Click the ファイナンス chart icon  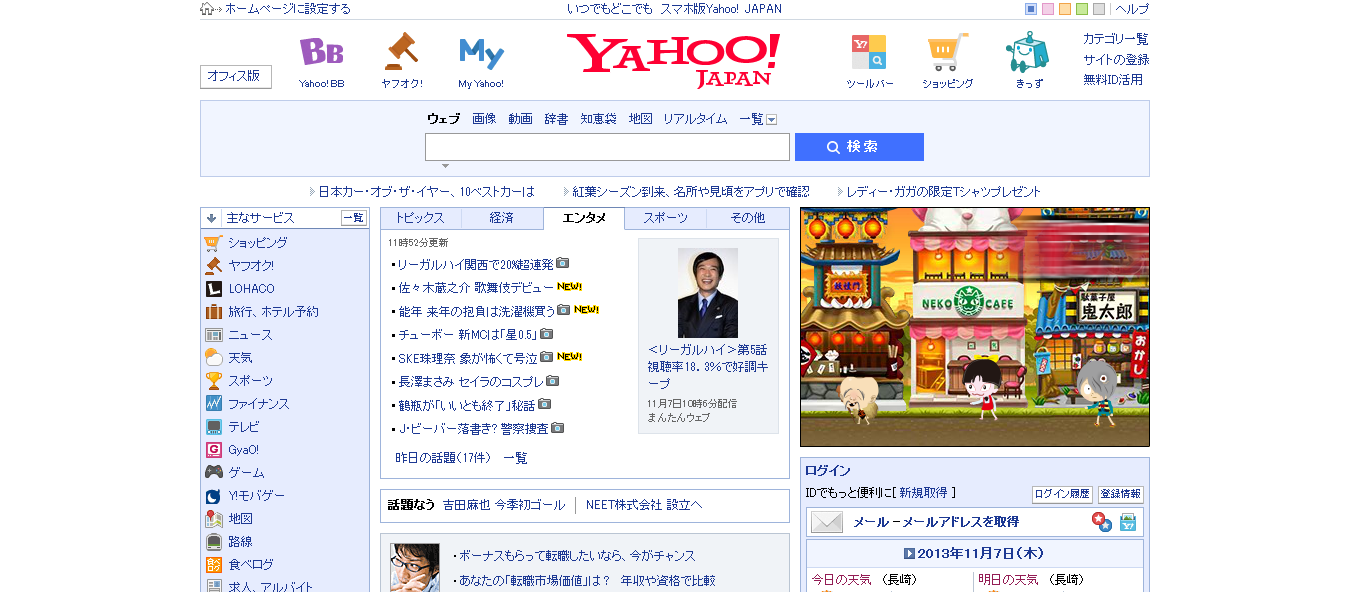[213, 403]
